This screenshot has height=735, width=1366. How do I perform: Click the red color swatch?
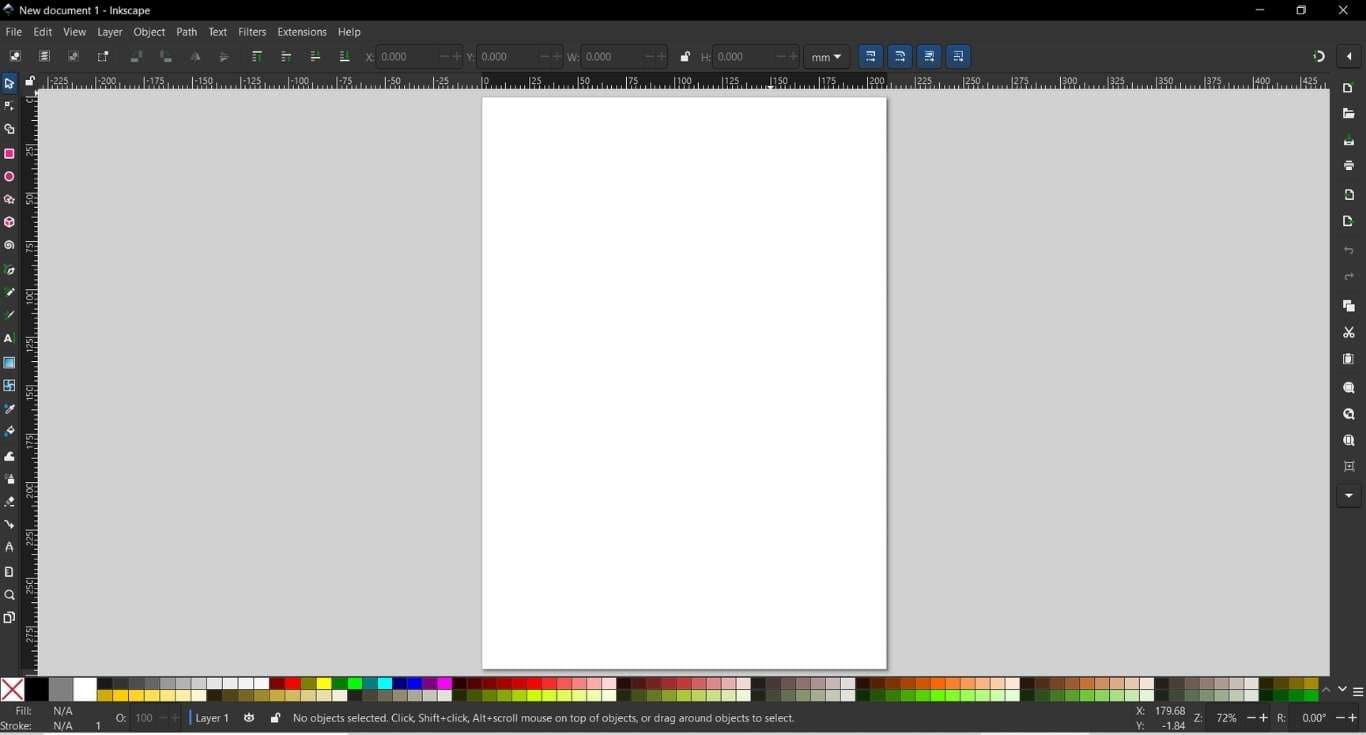click(x=294, y=684)
